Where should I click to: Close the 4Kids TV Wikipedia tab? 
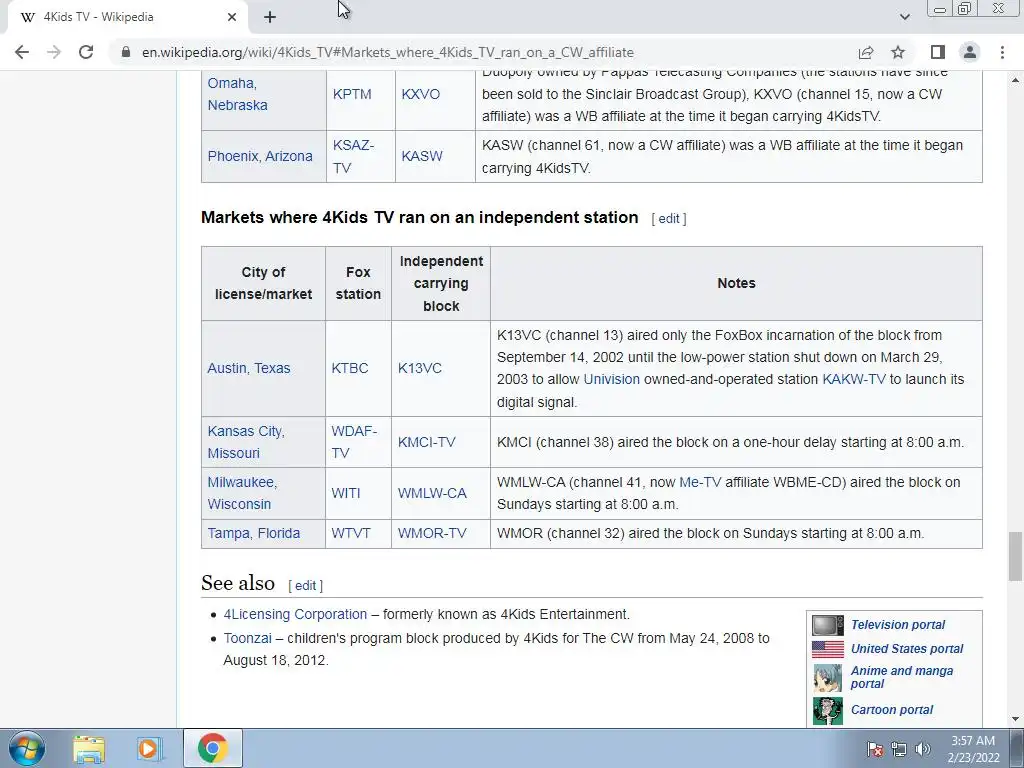coord(232,17)
